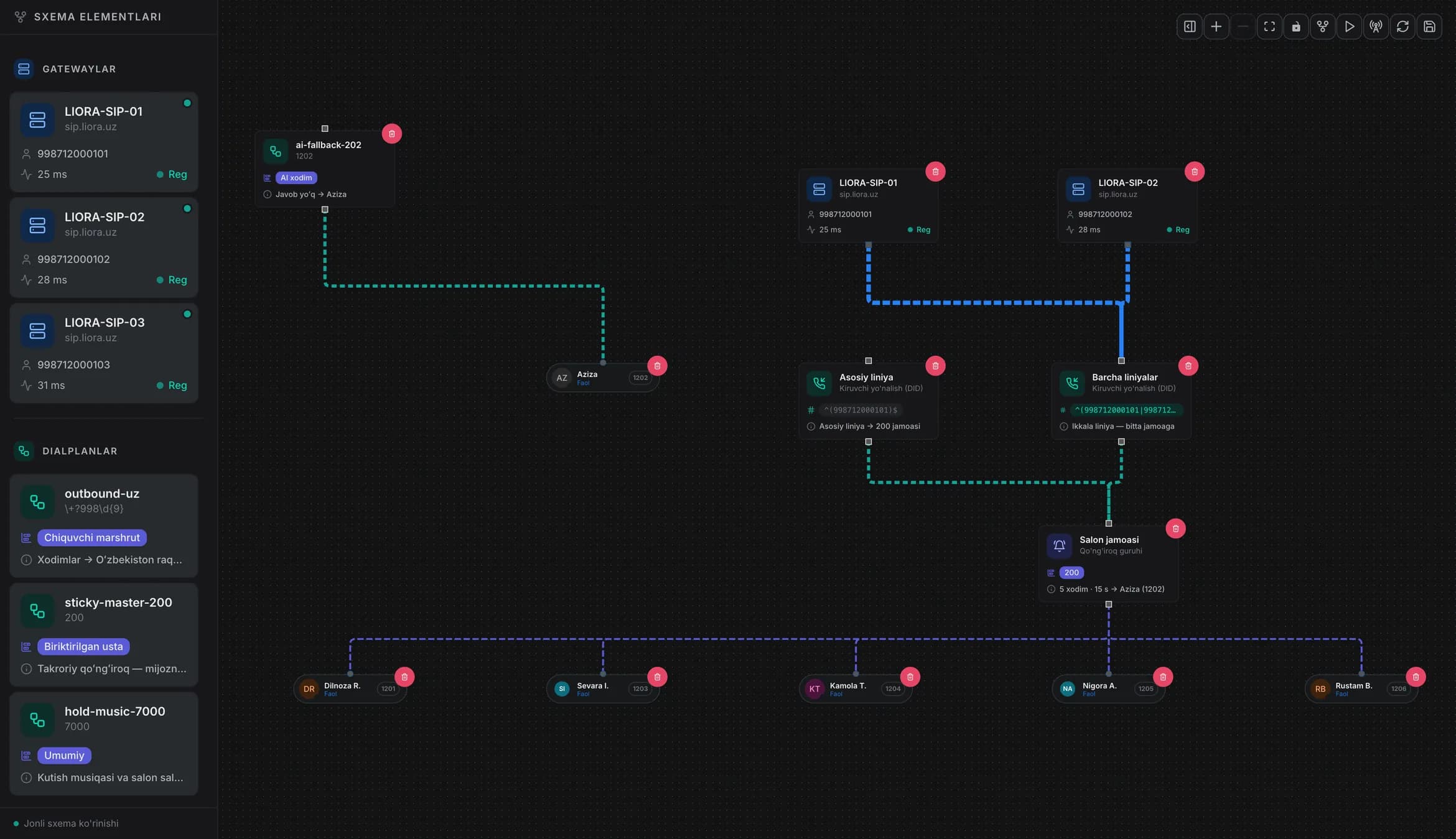Click the regex pattern on Barcha liniyalar

(x=1126, y=410)
